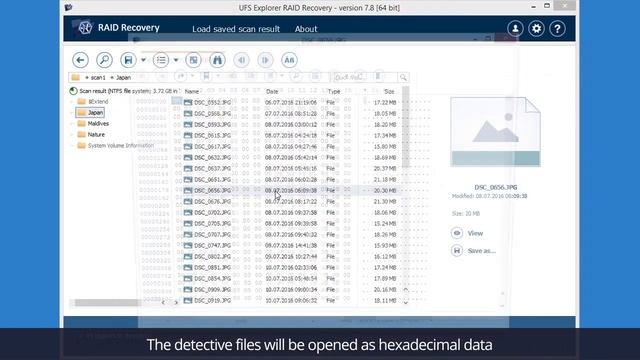
Task: Select file DSC_0919.JPG
Action: tap(212, 301)
